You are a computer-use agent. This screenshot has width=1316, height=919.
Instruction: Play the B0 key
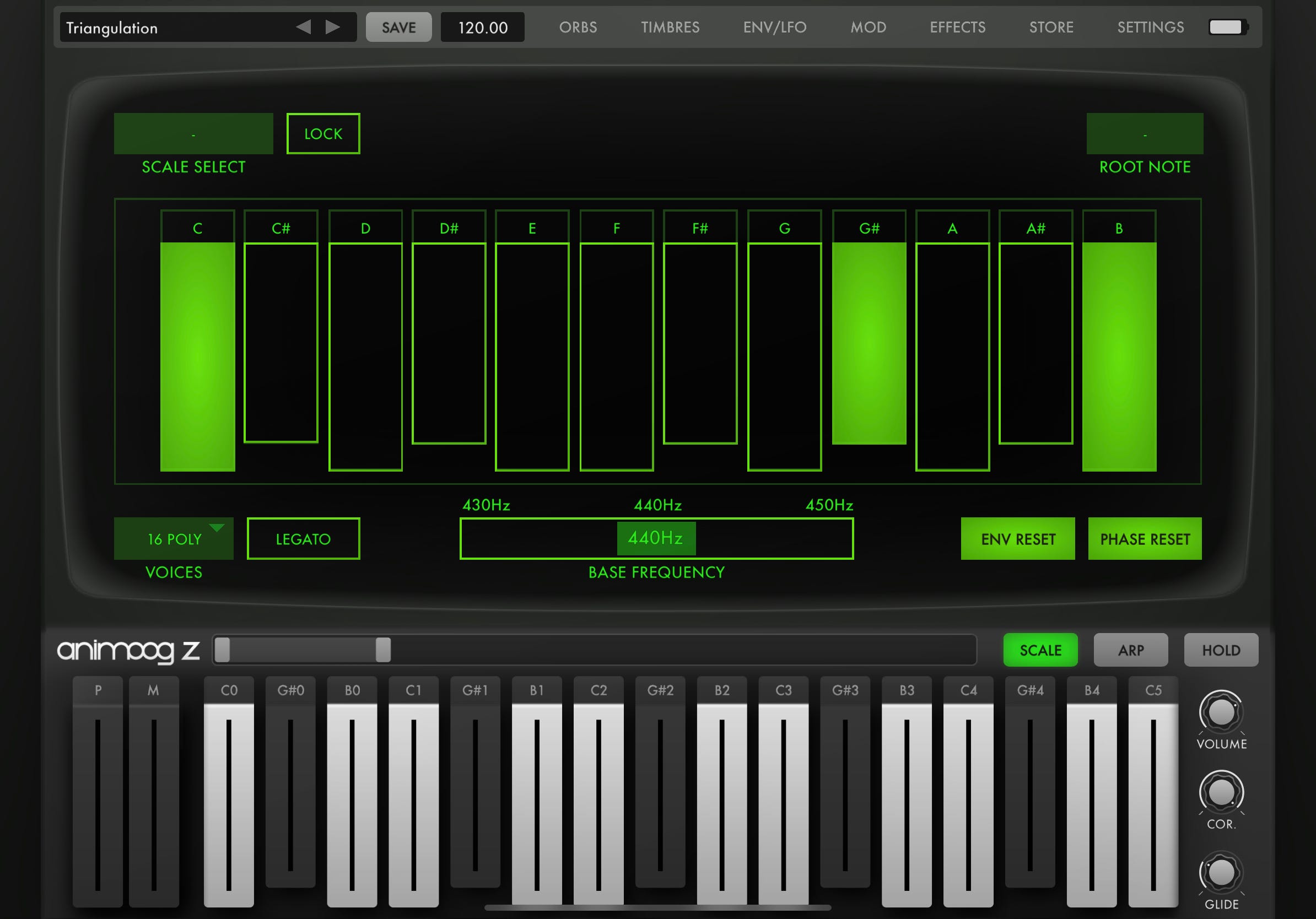[352, 792]
